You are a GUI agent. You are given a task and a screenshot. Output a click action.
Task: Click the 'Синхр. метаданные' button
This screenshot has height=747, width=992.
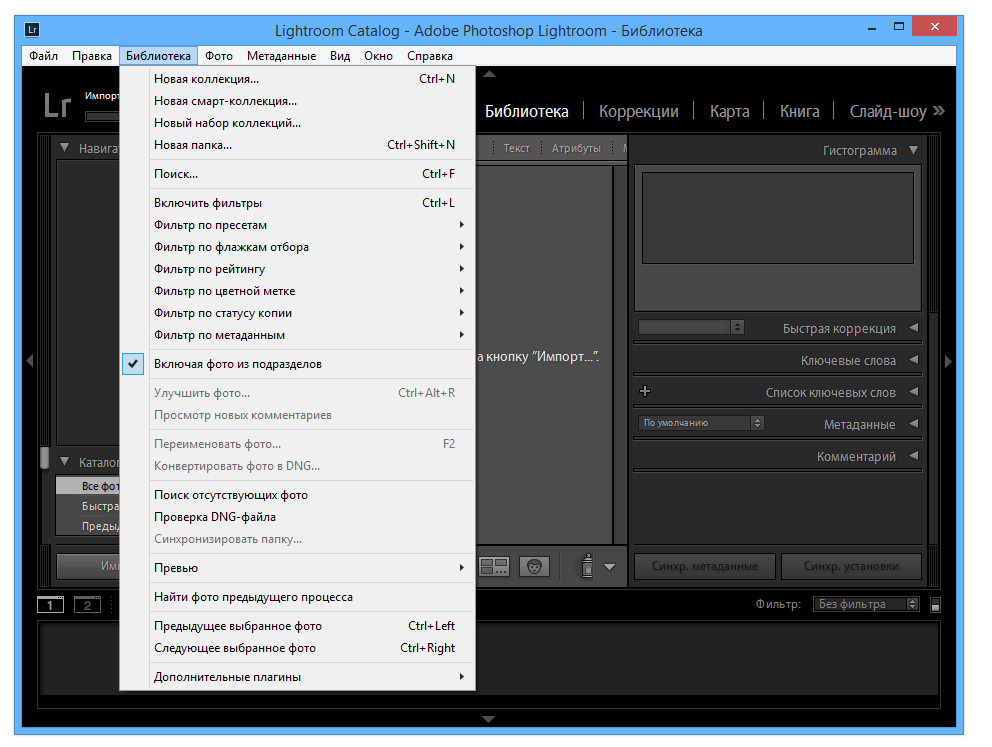click(x=705, y=566)
